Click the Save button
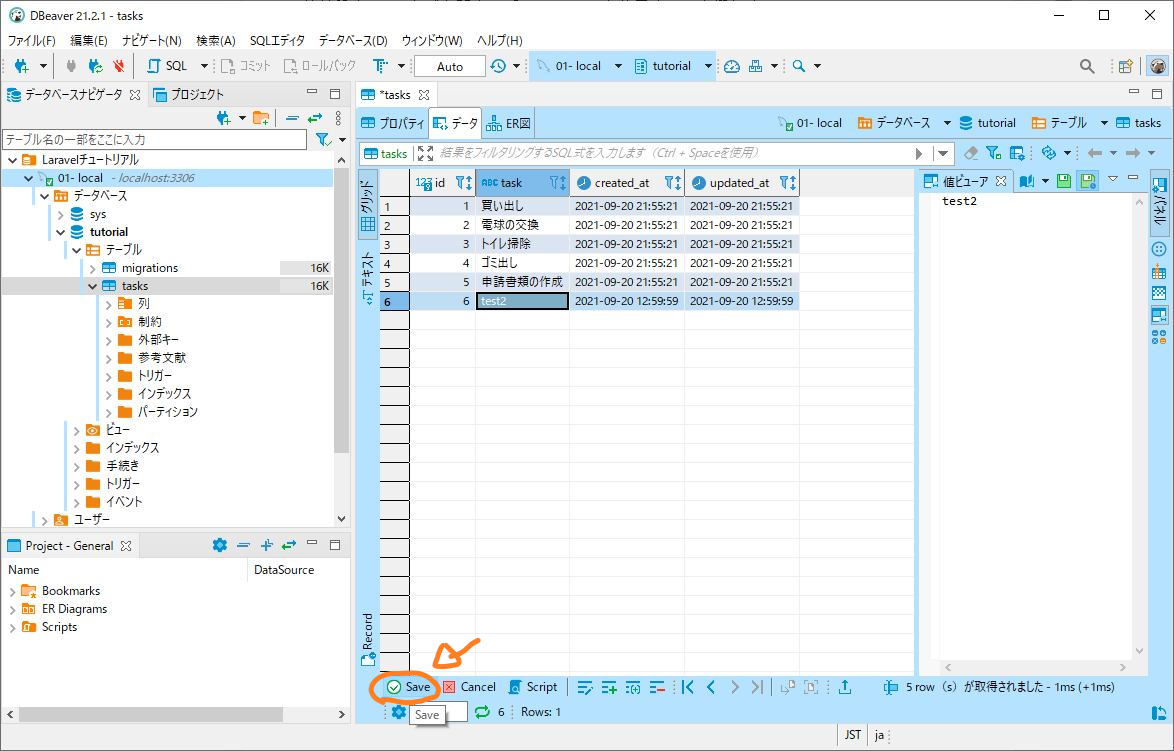 (409, 687)
